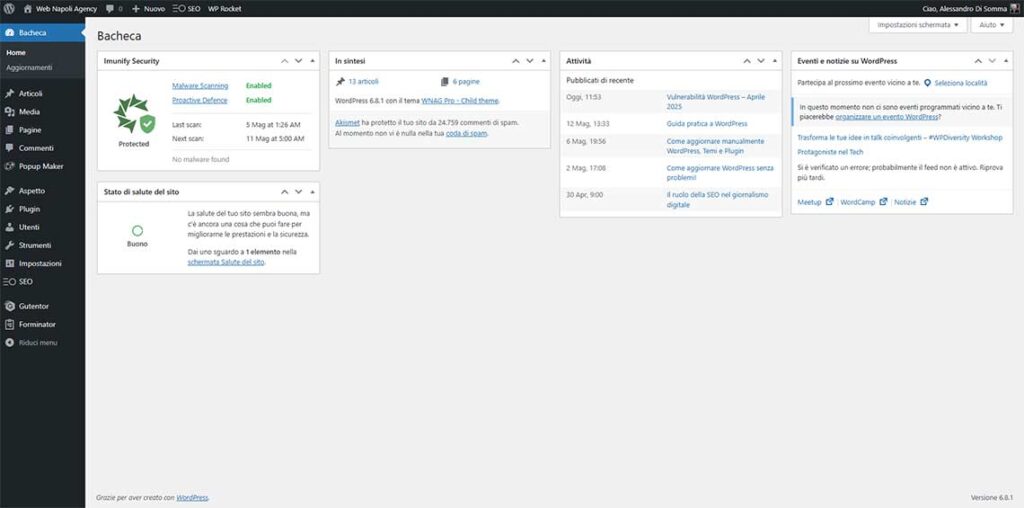The height and width of the screenshot is (508, 1024).
Task: Open the Malware Scanning link
Action: pyautogui.click(x=200, y=86)
